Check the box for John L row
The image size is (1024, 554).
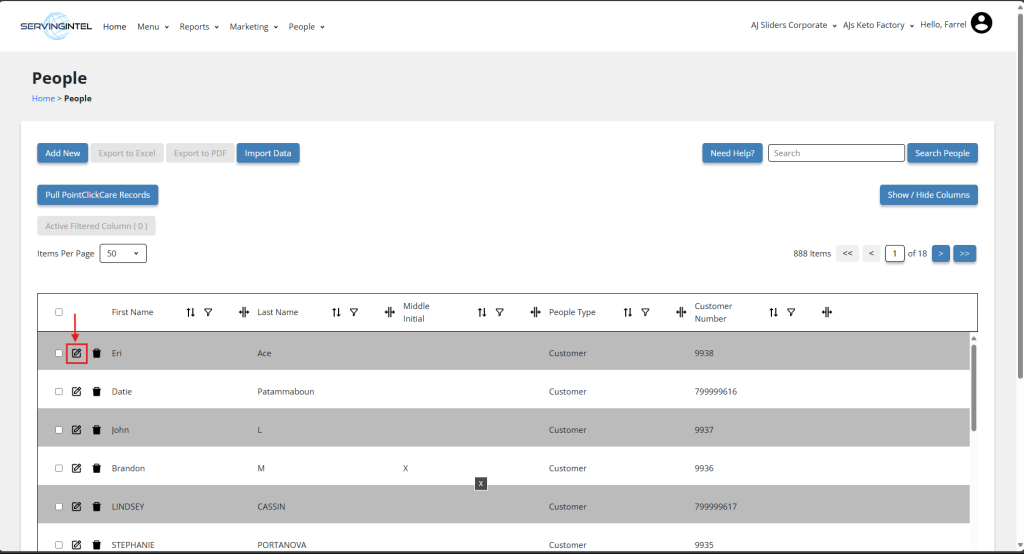coord(59,430)
